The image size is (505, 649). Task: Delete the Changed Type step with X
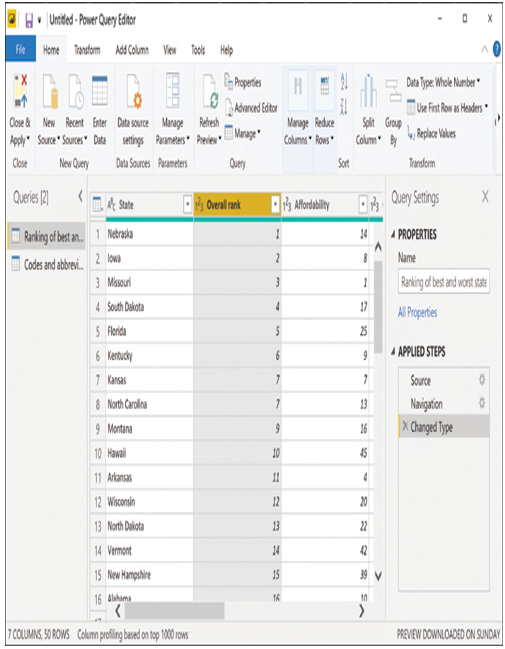[405, 426]
